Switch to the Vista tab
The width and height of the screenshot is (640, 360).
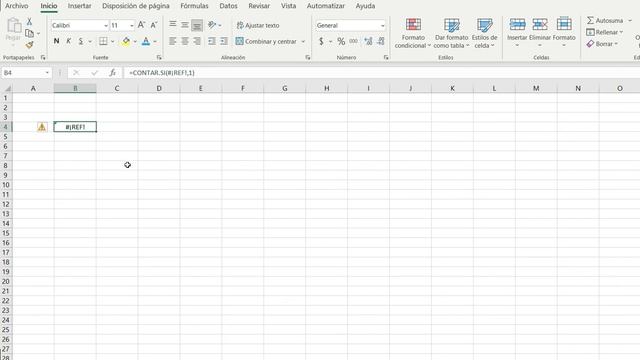pos(289,6)
